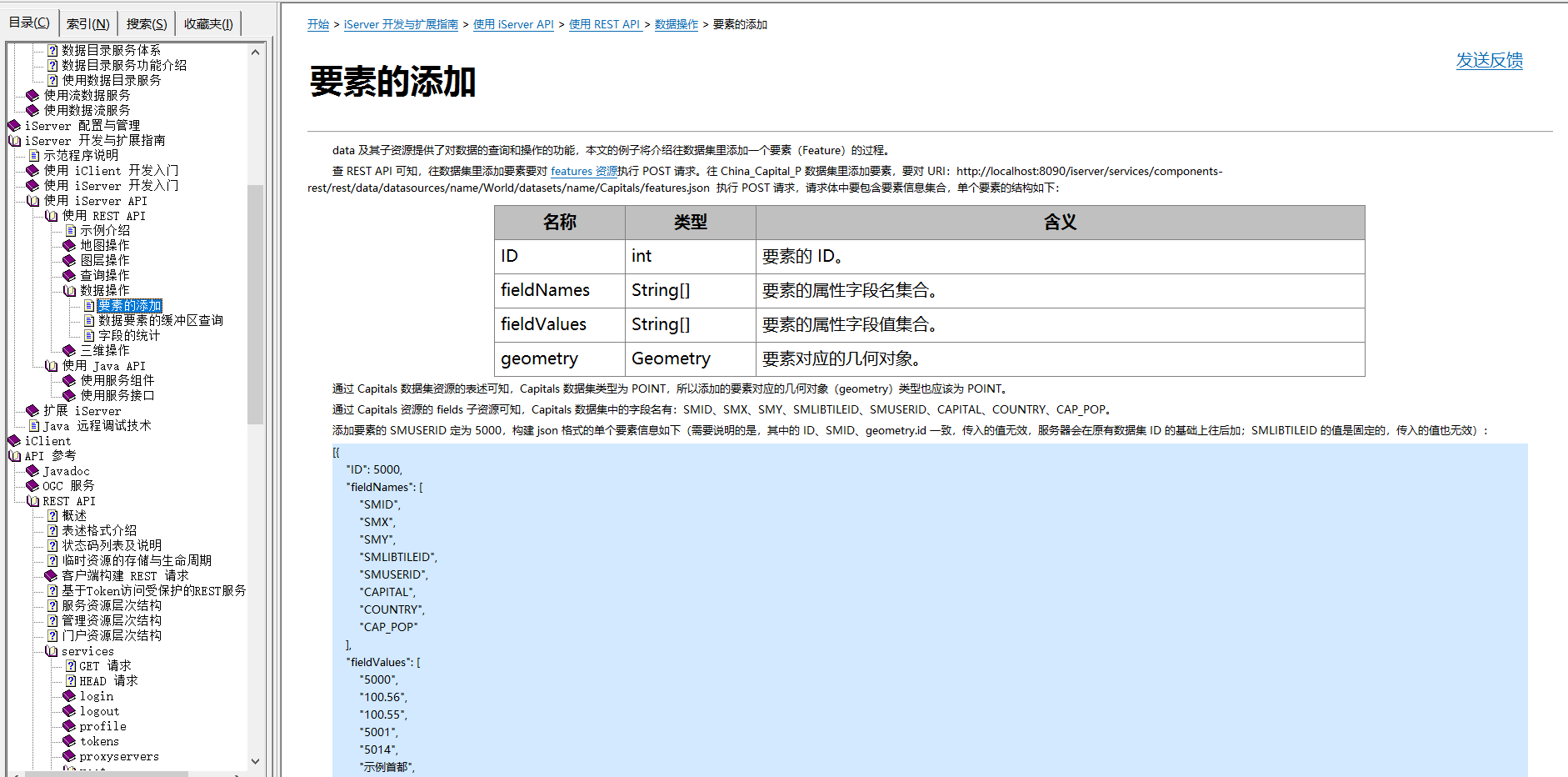
Task: Click the open book icon beside API 参考
Action: pos(15,456)
